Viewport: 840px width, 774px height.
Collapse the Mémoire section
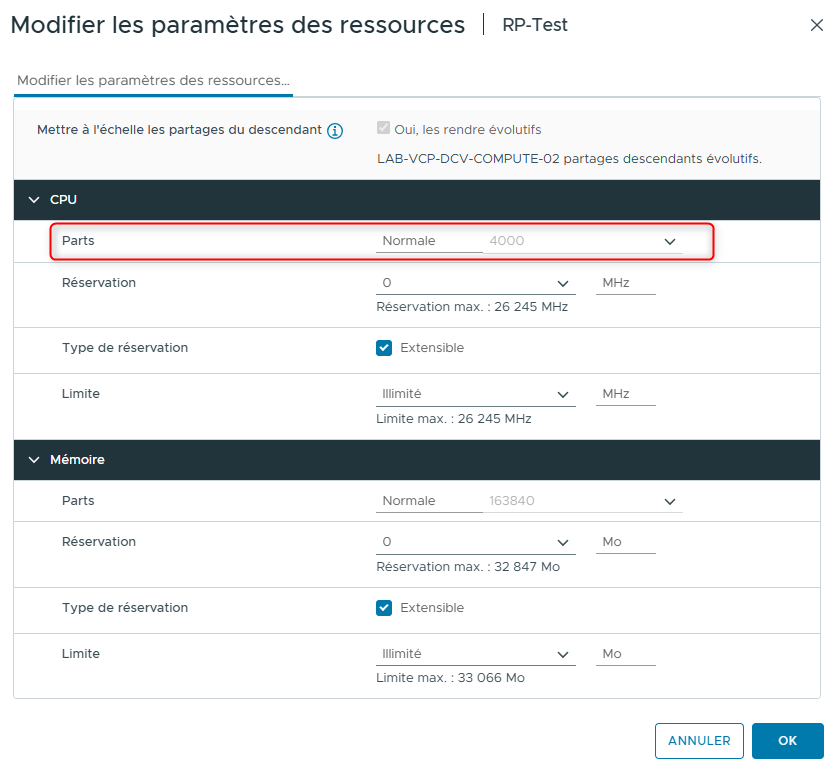[x=35, y=459]
